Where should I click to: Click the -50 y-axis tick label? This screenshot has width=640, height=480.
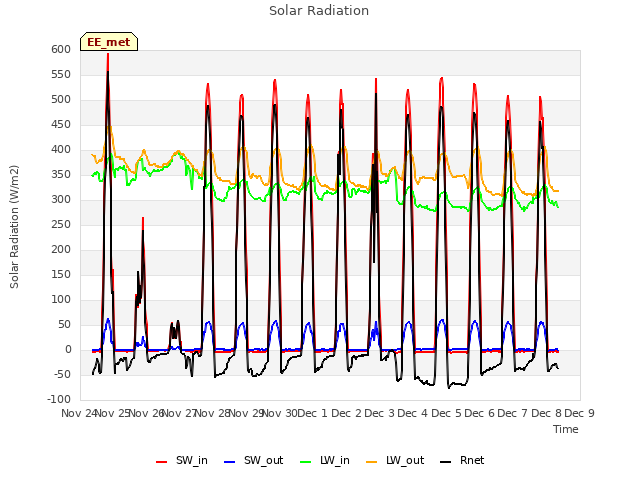point(63,374)
